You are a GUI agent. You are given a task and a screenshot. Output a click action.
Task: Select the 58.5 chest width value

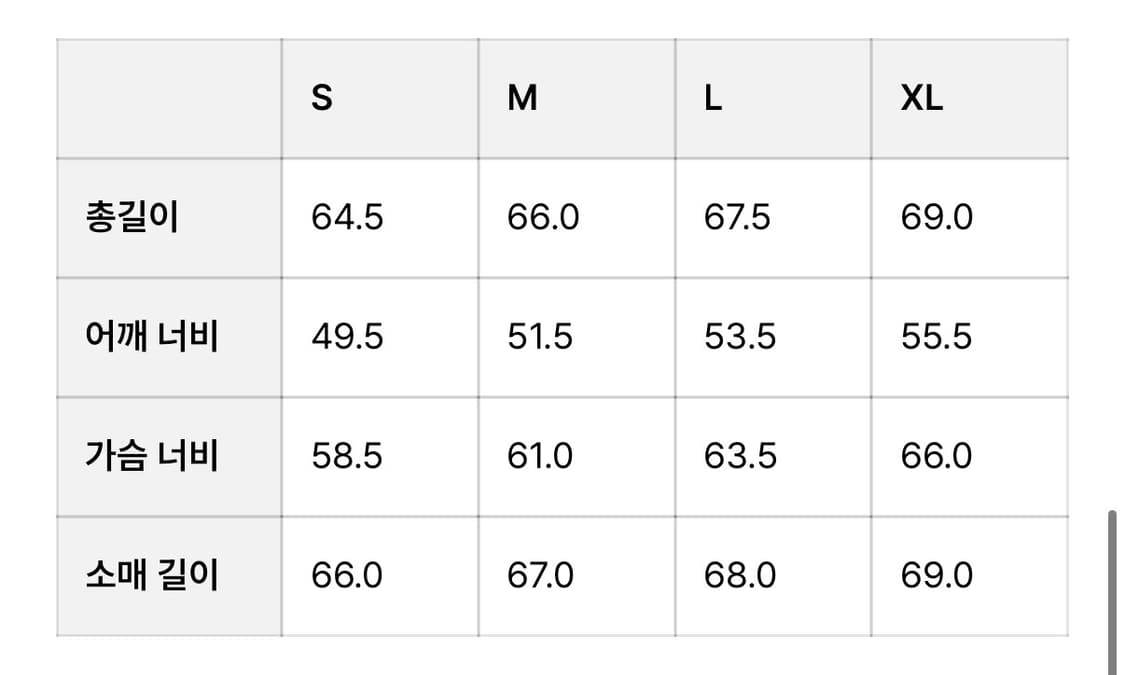pos(347,456)
